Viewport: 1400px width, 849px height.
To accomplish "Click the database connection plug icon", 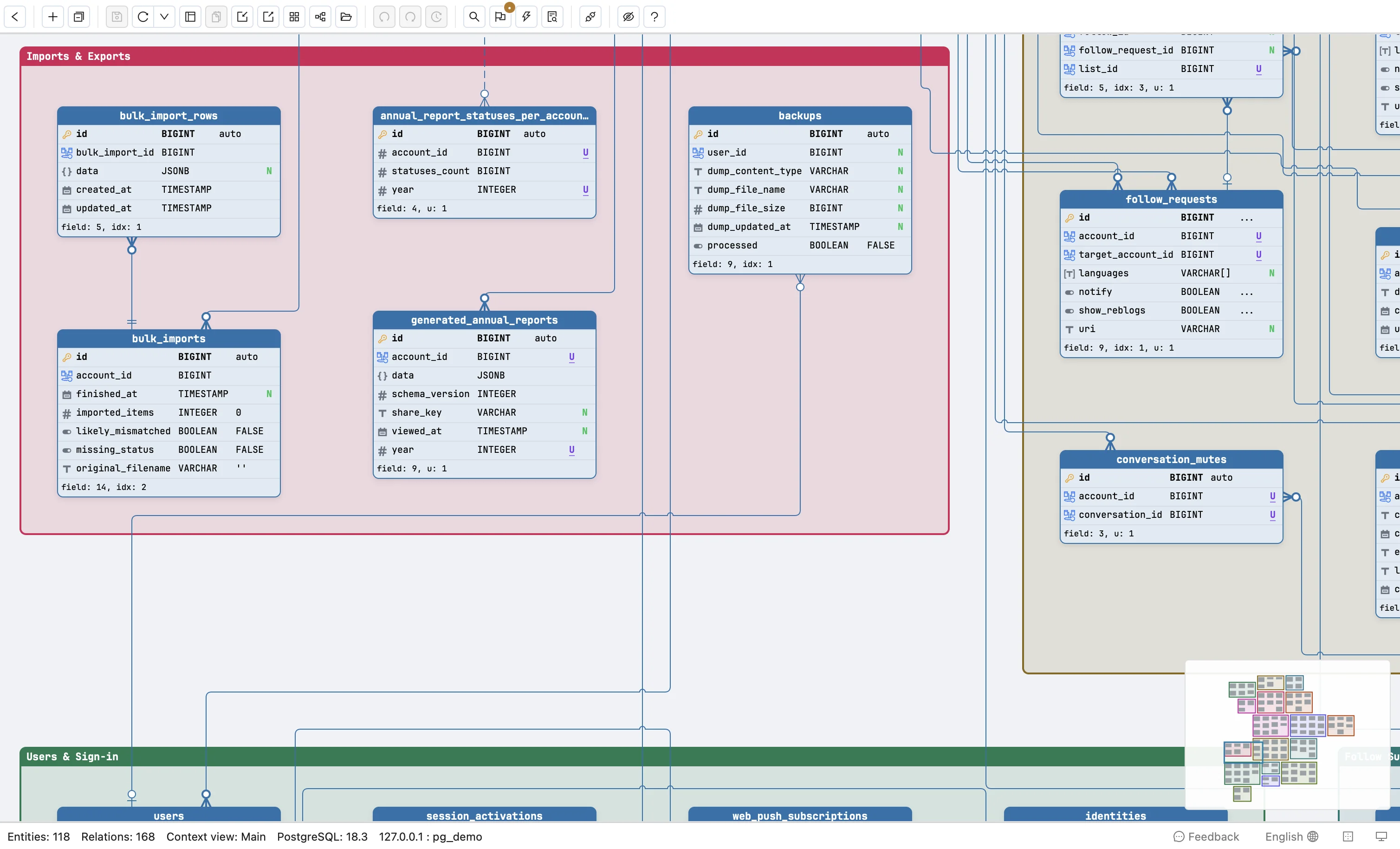I will coord(590,17).
